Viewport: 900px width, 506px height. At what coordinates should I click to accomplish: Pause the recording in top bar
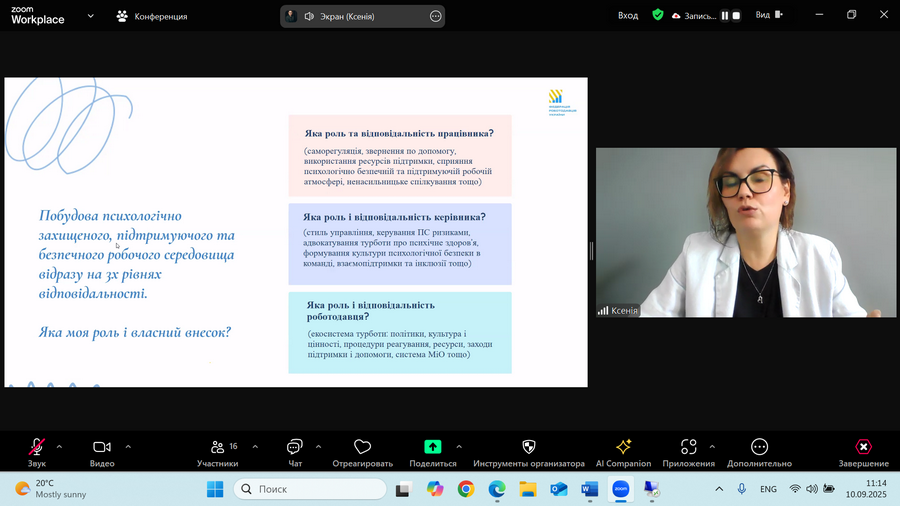click(x=725, y=16)
